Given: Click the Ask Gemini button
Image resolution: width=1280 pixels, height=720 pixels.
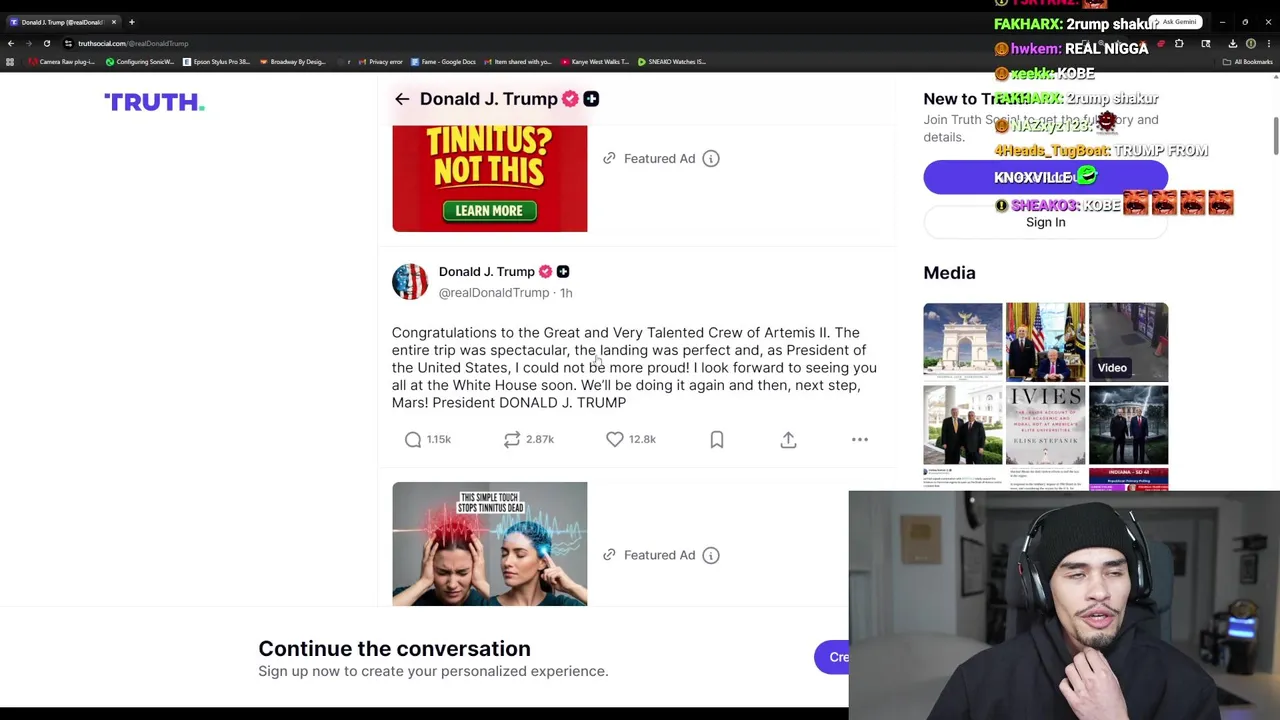Looking at the screenshot, I should (1175, 22).
